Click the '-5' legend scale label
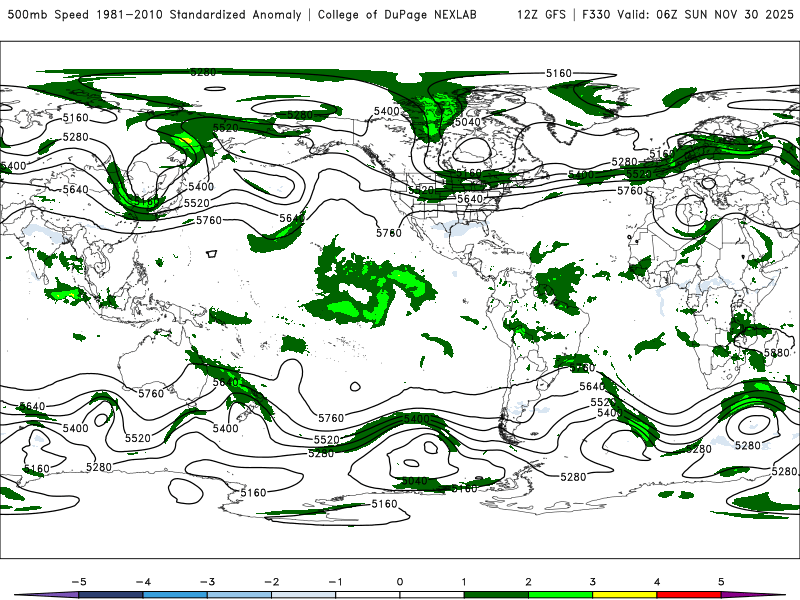Screen dimensions: 800x600 click(79, 582)
